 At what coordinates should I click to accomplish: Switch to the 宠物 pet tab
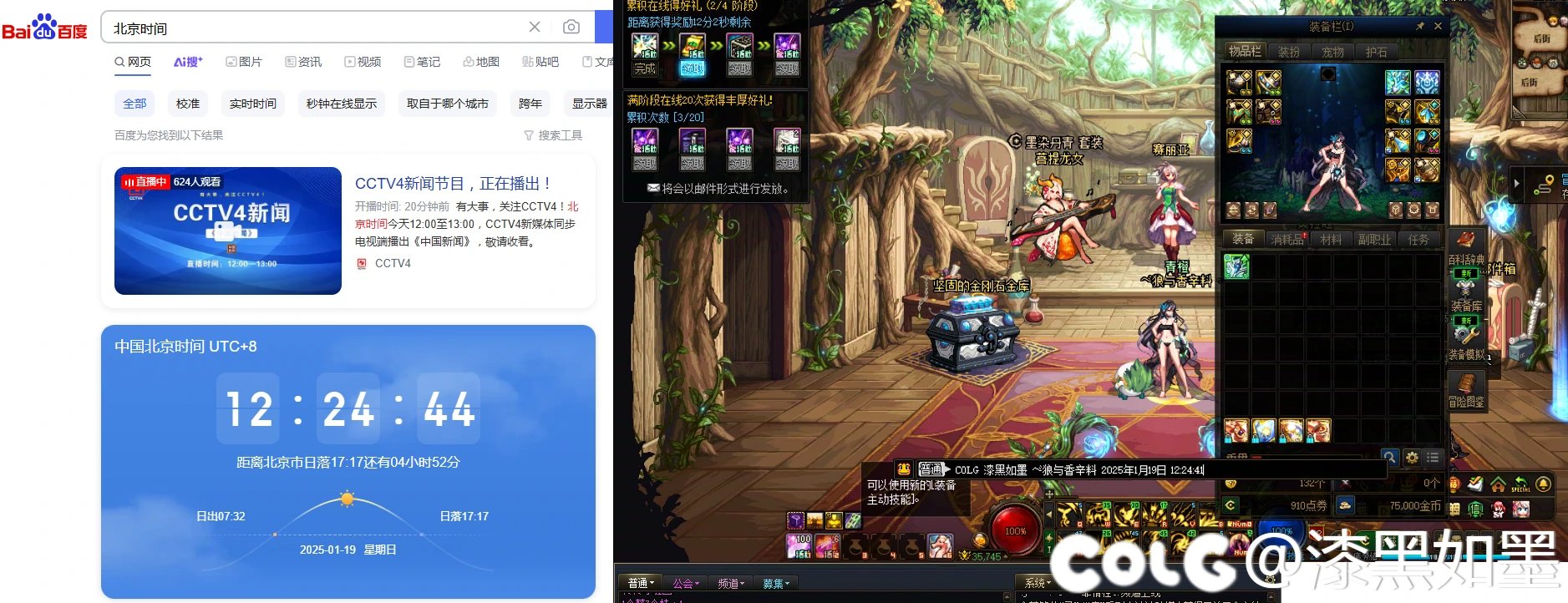[1332, 51]
